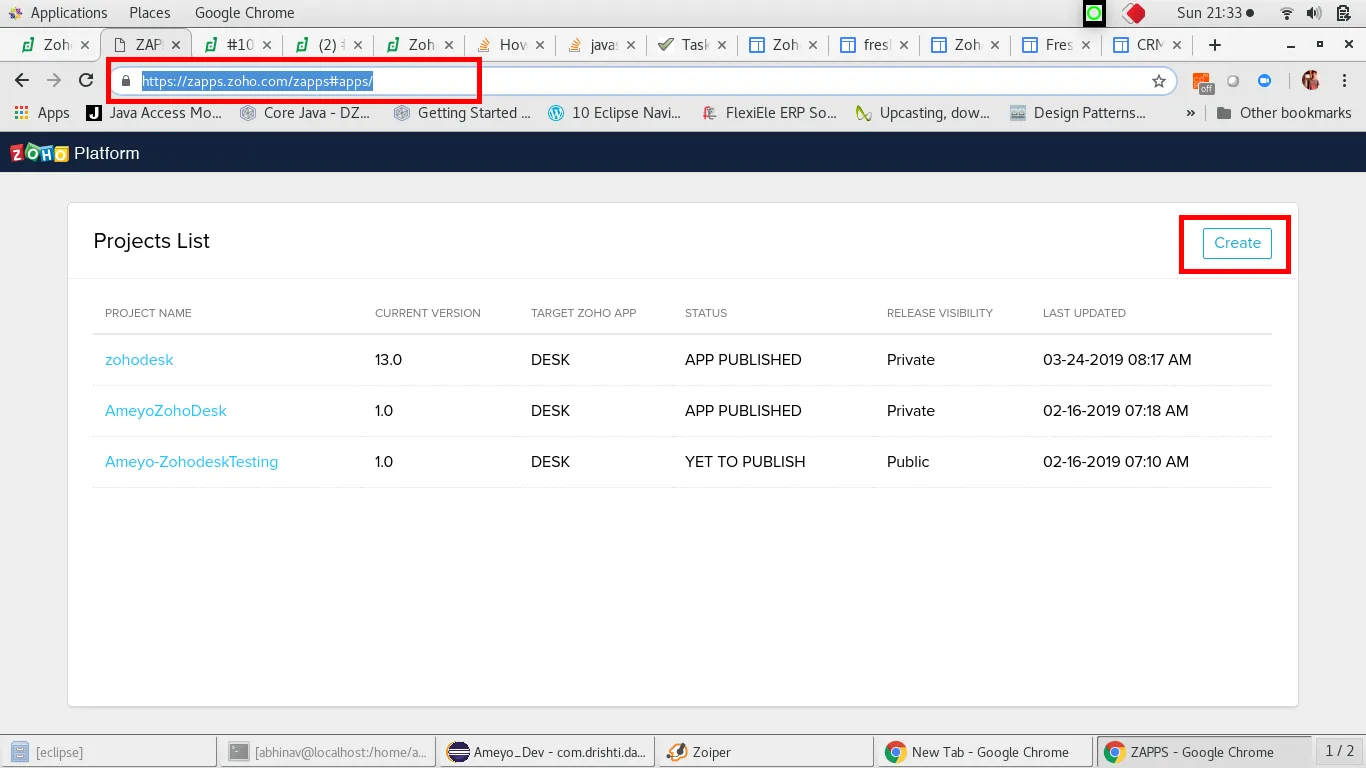1366x768 pixels.
Task: Open the blue video camera extension
Action: point(1264,81)
